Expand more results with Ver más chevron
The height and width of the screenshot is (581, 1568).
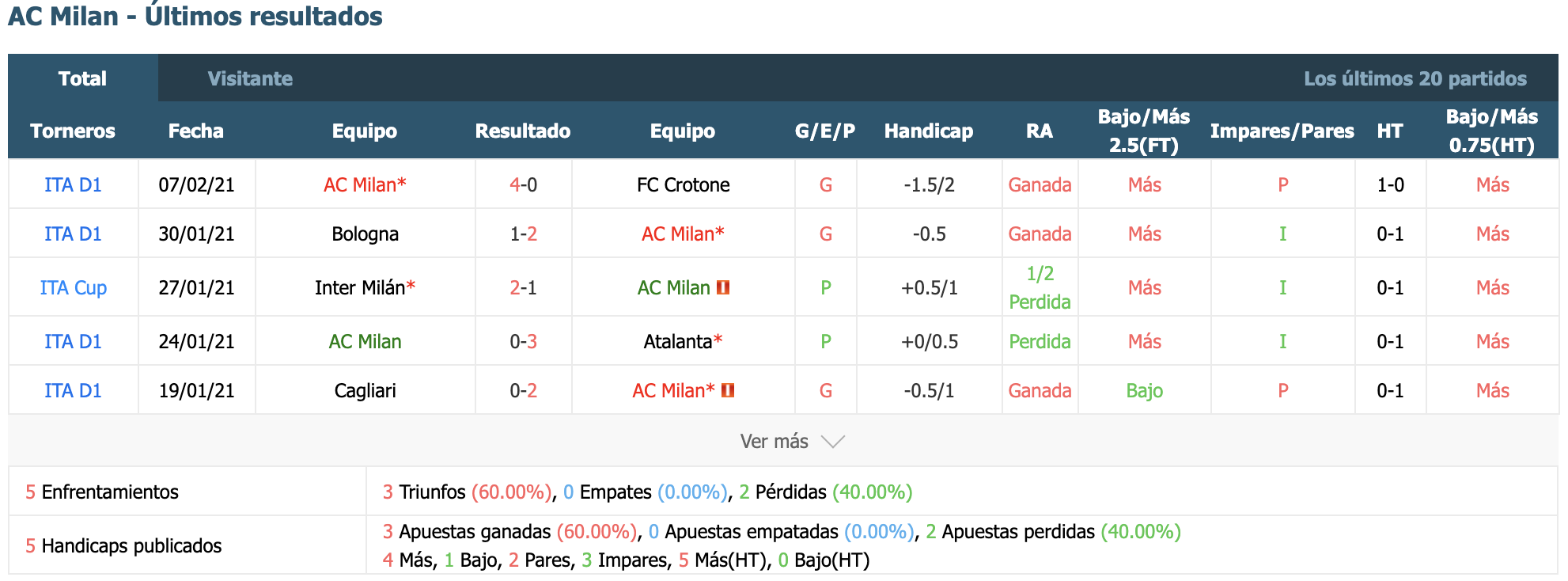click(x=833, y=442)
